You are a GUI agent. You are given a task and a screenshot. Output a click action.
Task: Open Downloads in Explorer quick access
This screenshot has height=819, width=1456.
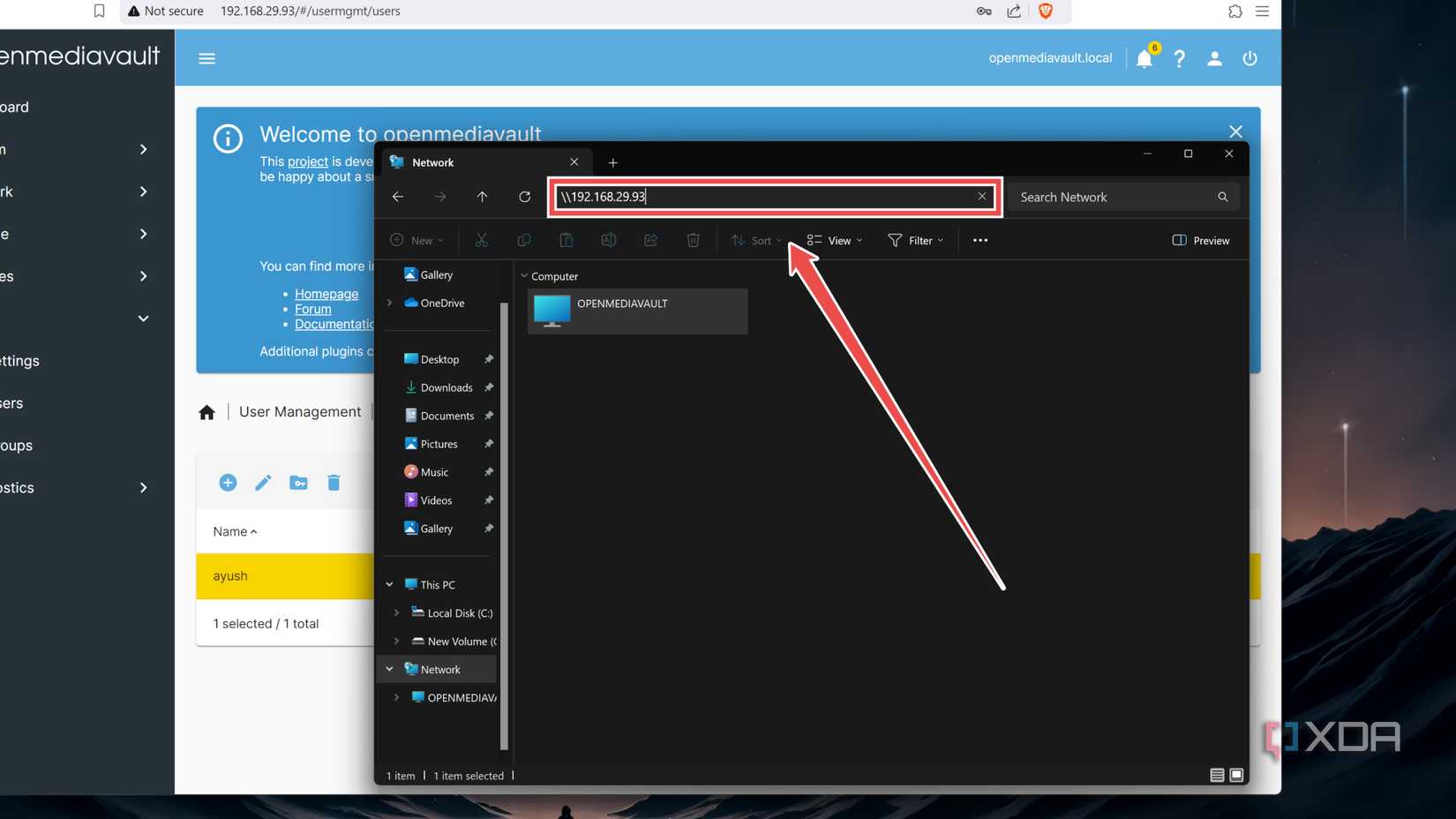click(x=447, y=387)
